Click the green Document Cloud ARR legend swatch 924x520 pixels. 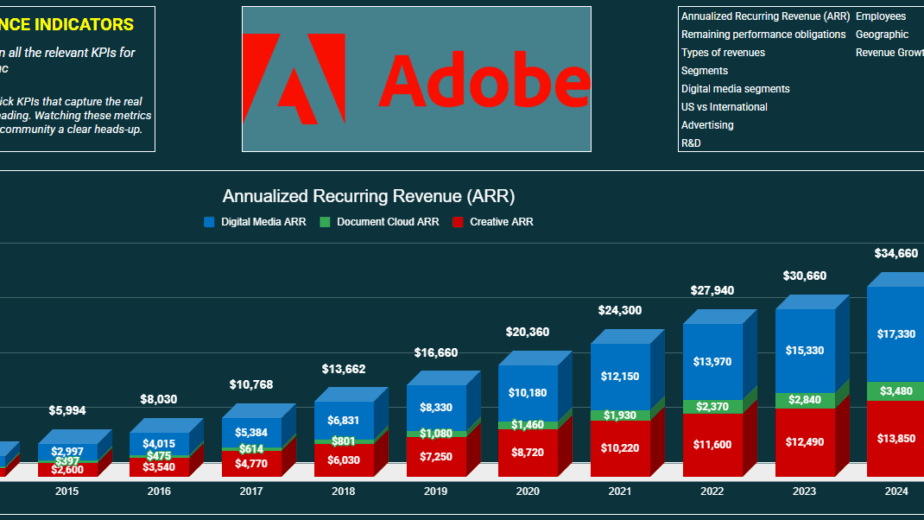tap(325, 222)
